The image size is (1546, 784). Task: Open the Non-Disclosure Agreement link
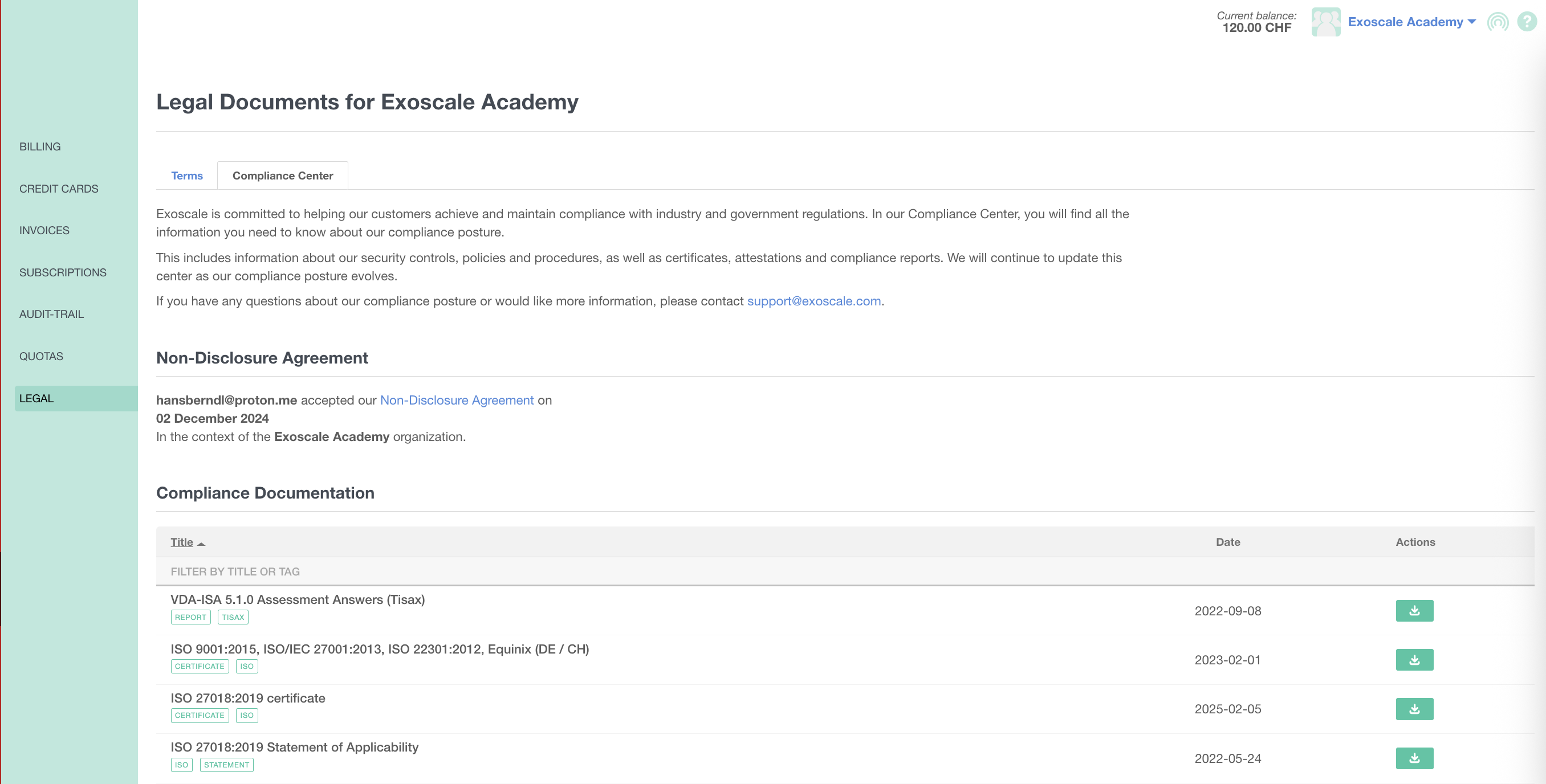[x=457, y=400]
